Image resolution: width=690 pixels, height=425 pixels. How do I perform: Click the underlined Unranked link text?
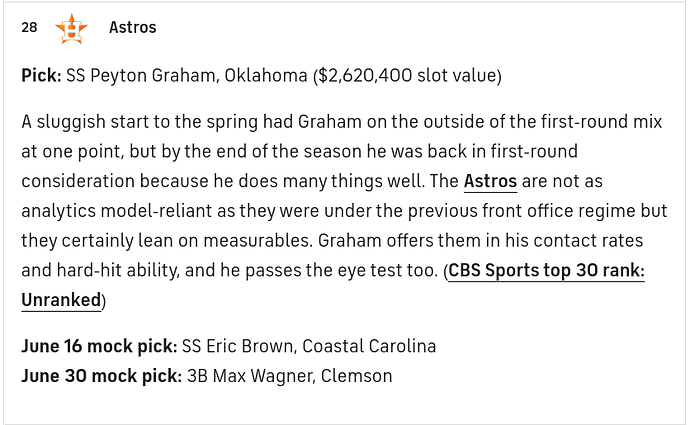click(61, 300)
